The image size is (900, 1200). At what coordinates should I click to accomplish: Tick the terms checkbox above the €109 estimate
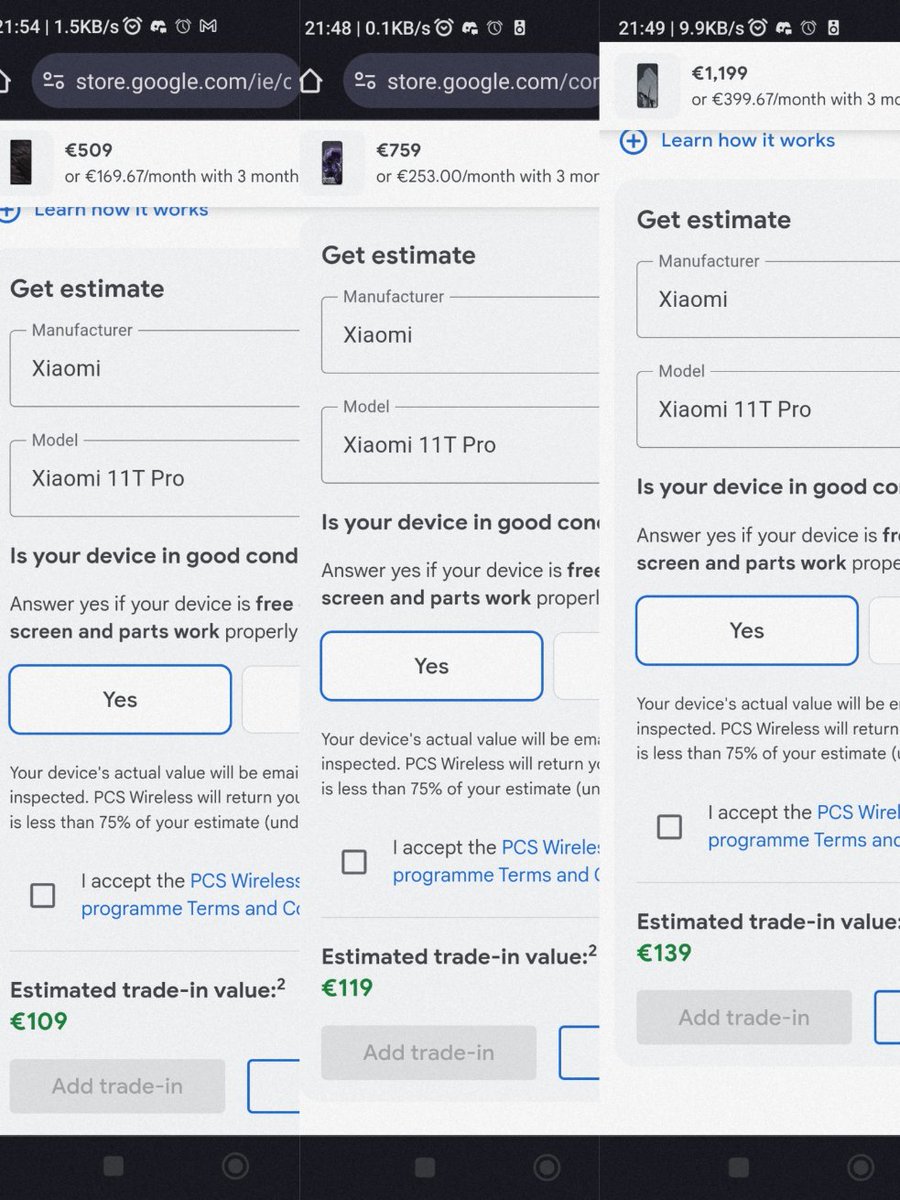[42, 895]
